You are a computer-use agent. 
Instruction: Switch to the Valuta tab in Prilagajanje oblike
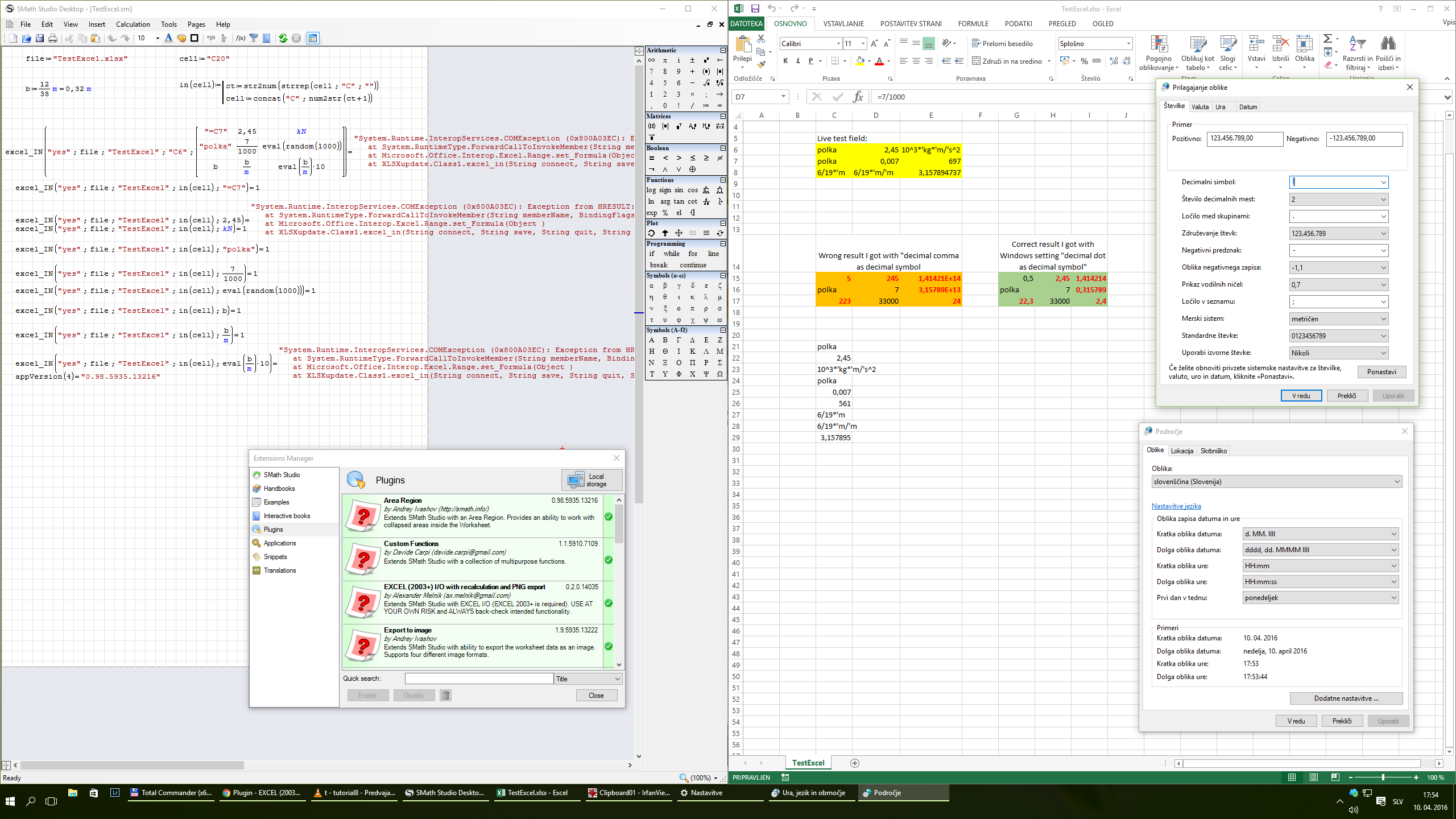click(x=1200, y=106)
